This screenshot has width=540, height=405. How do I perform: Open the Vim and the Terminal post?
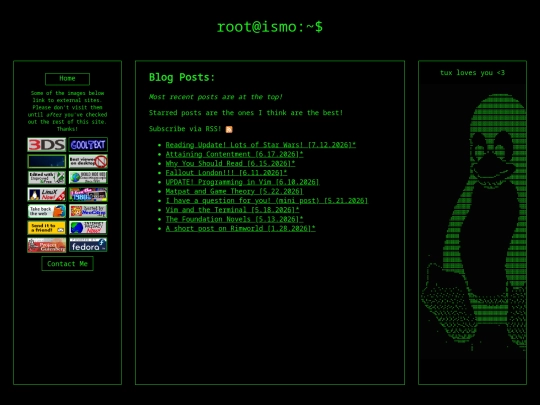(232, 210)
